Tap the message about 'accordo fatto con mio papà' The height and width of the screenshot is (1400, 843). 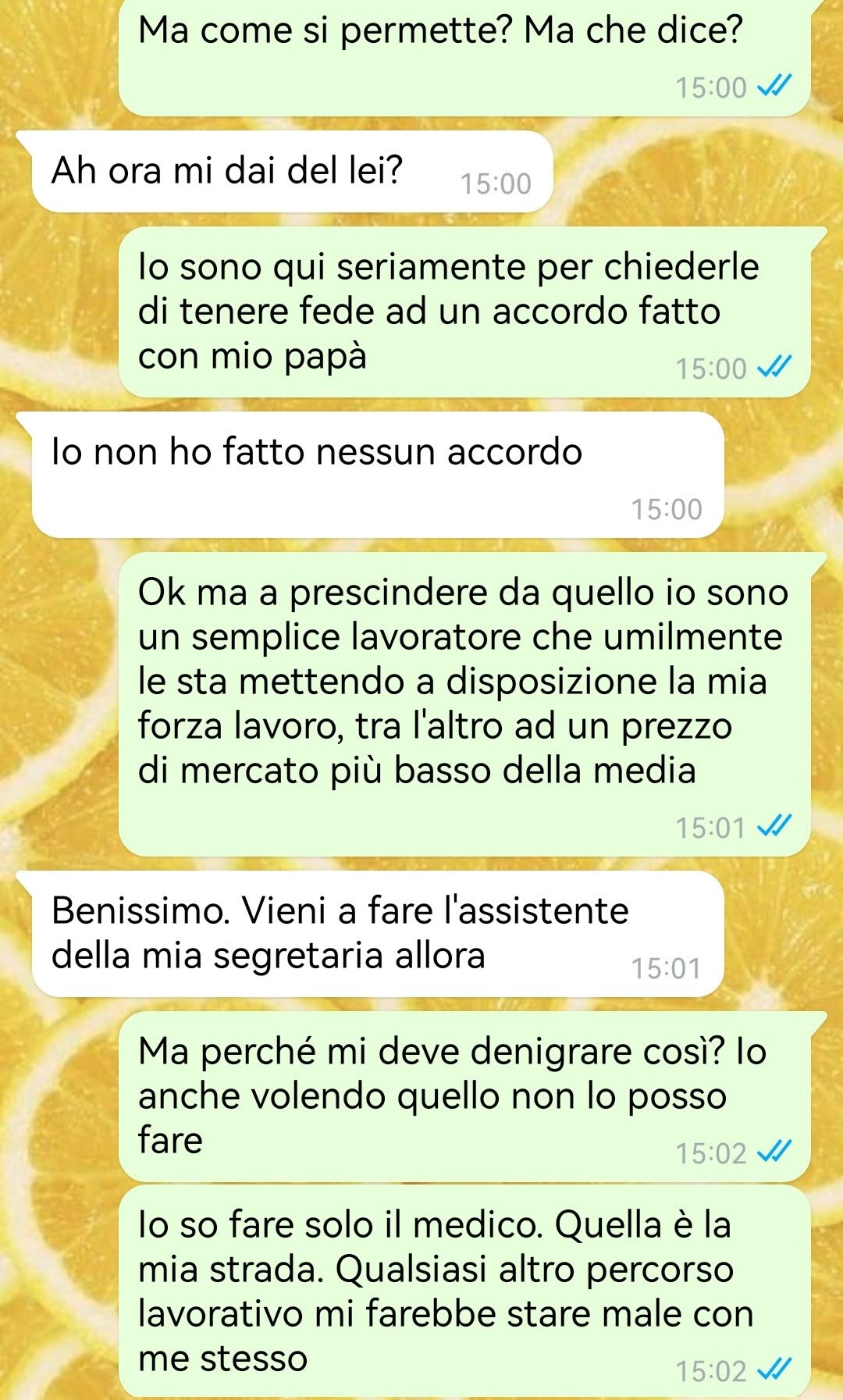464,312
